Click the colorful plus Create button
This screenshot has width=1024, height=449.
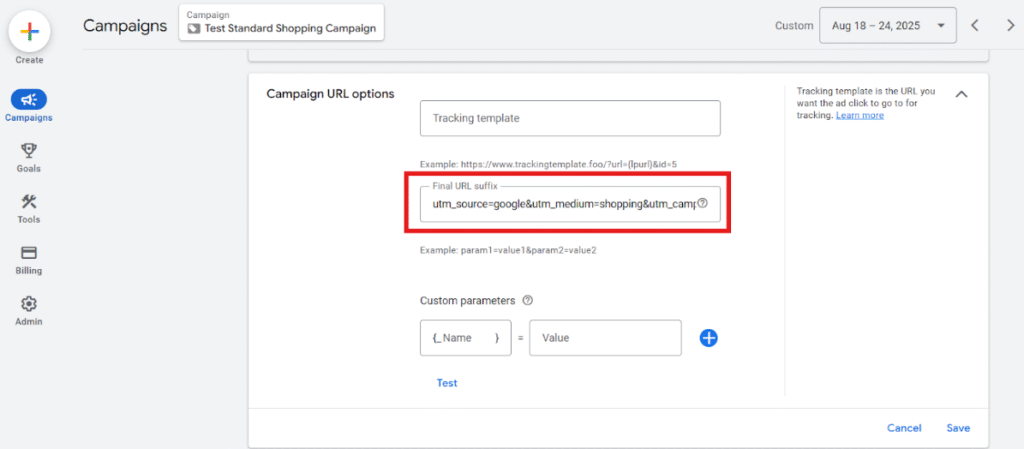click(x=29, y=32)
